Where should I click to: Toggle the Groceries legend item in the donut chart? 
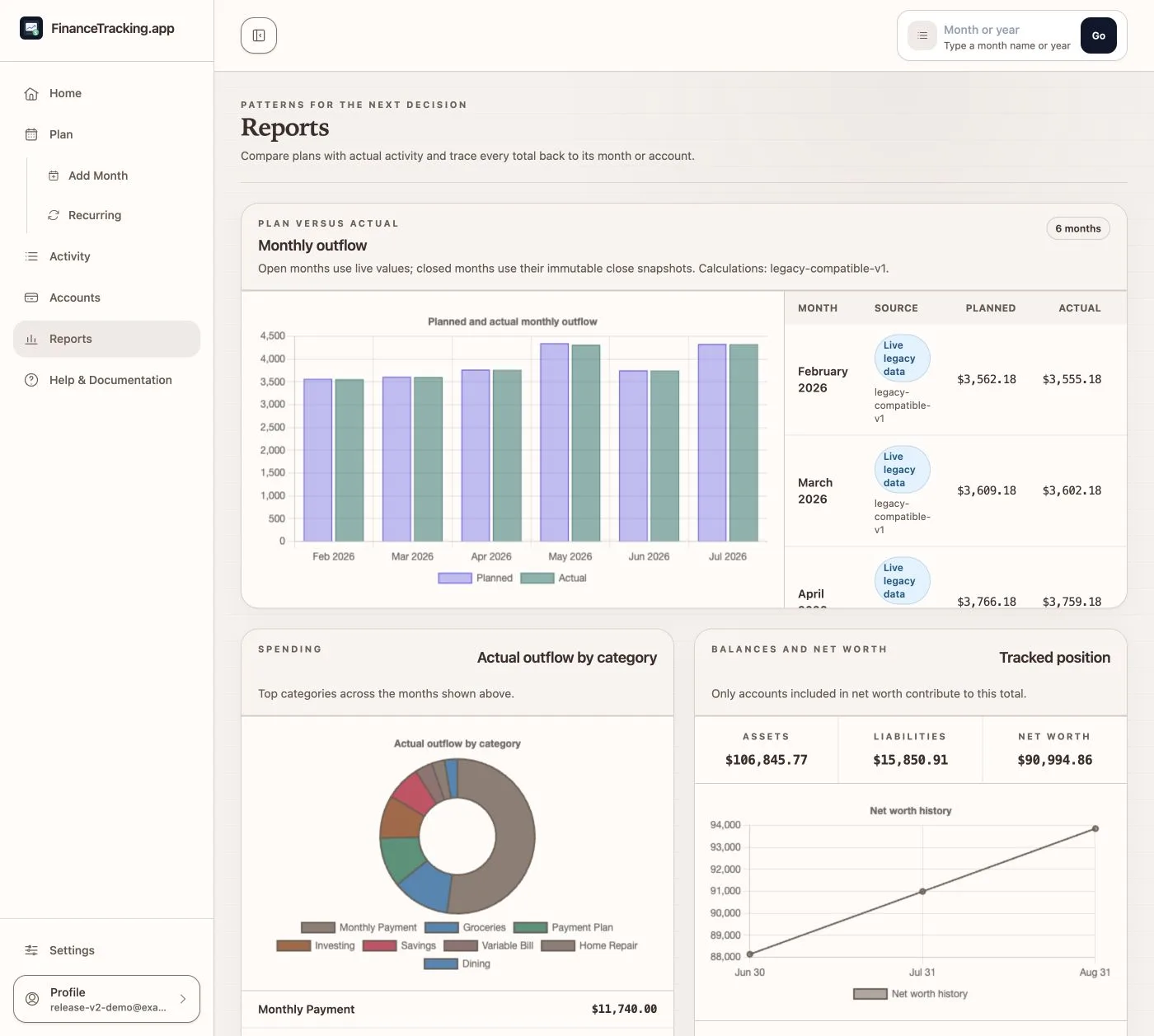465,927
